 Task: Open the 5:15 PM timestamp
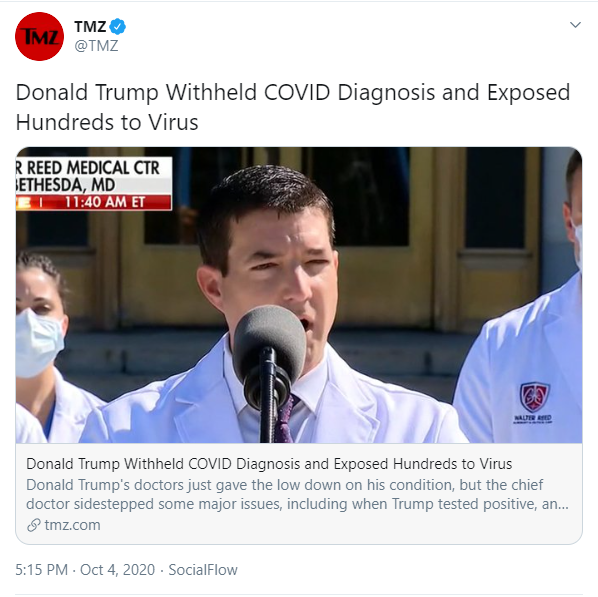point(42,570)
